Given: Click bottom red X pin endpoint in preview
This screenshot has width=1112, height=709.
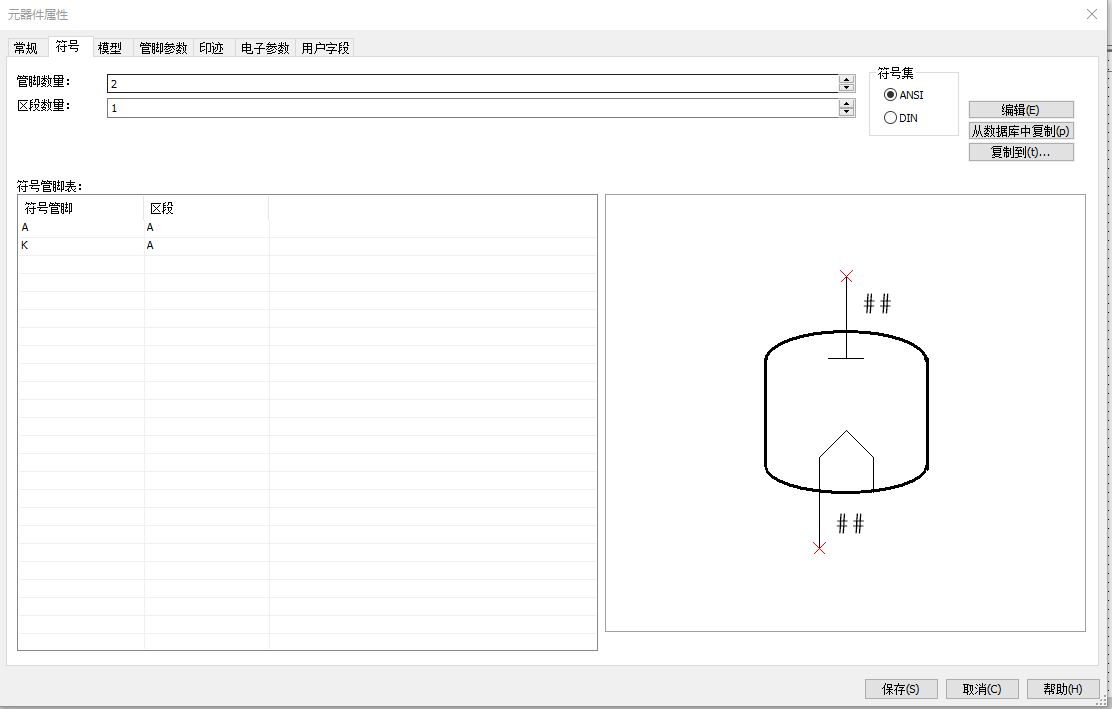Looking at the screenshot, I should tap(819, 548).
